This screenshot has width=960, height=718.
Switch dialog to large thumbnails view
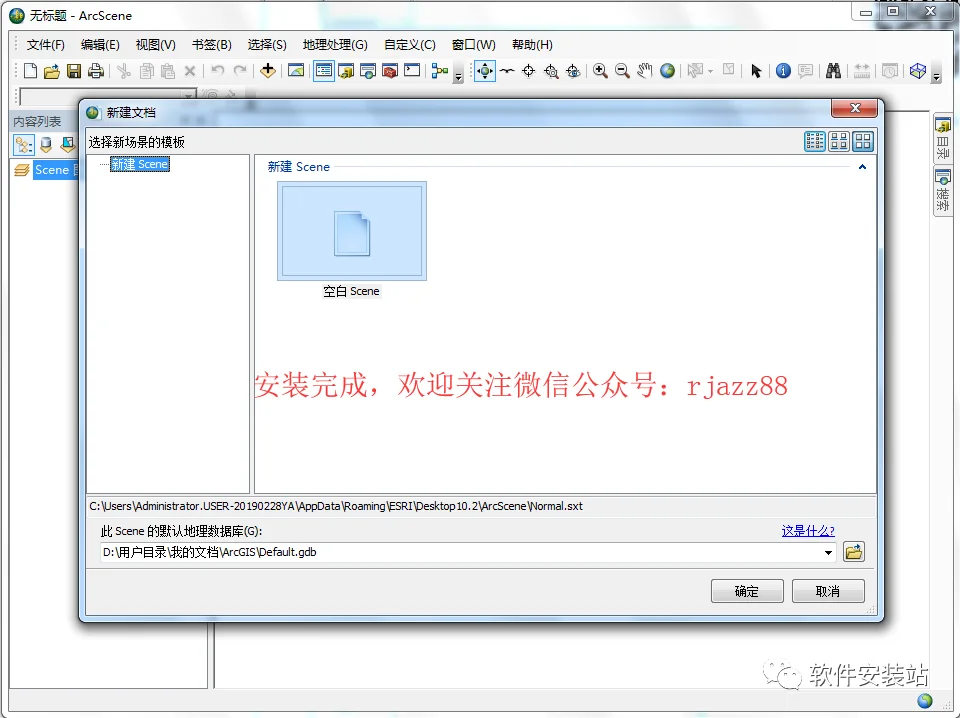(x=863, y=141)
